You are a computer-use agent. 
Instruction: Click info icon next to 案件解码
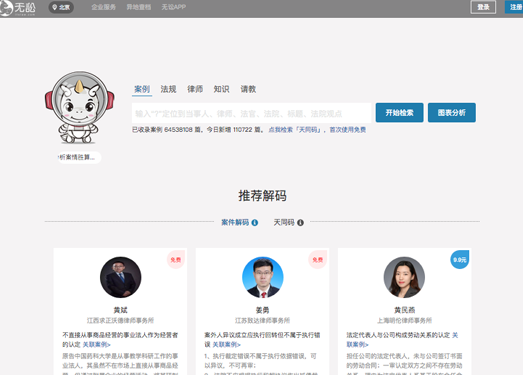pos(255,223)
